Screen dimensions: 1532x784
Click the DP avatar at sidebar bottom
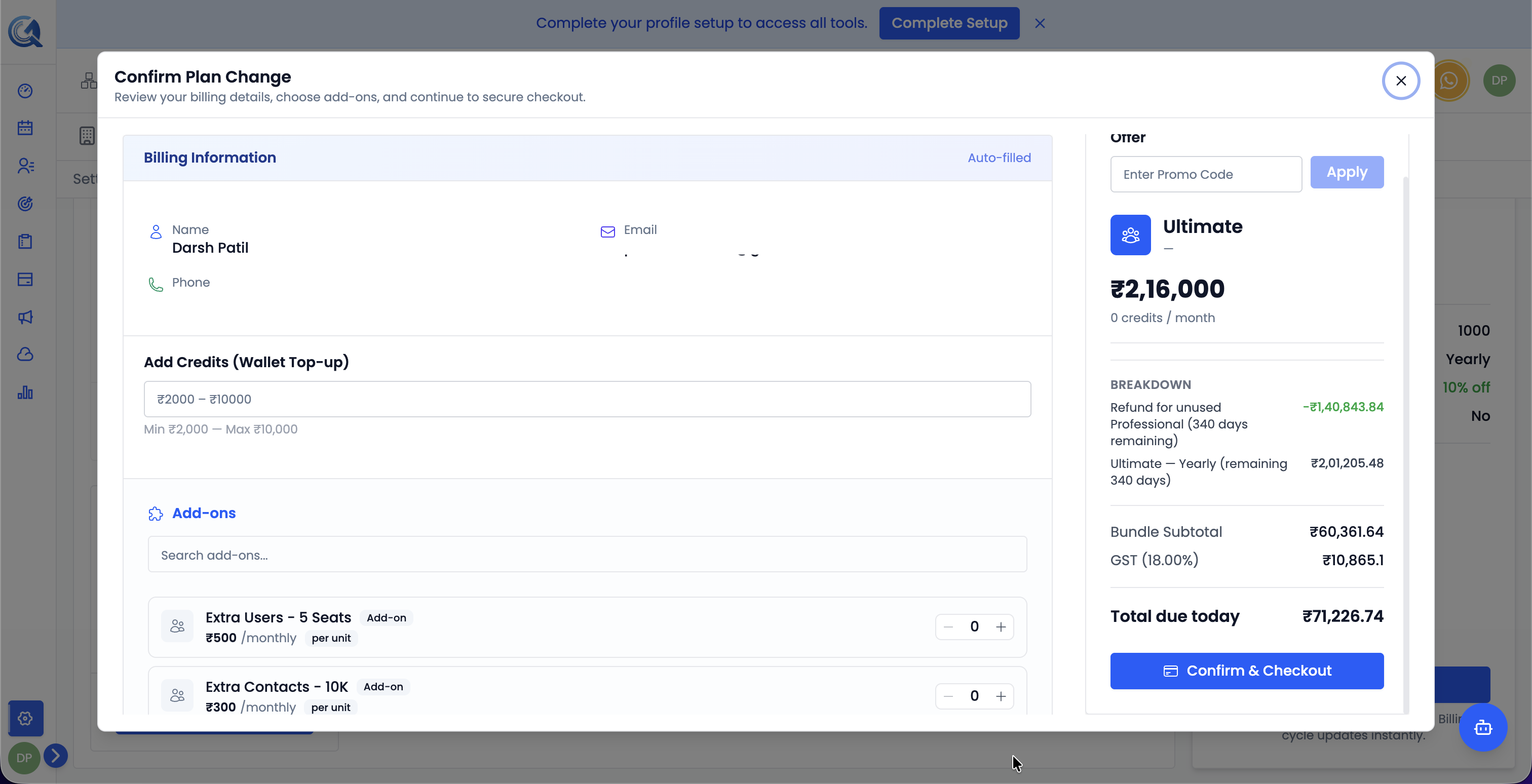click(24, 758)
